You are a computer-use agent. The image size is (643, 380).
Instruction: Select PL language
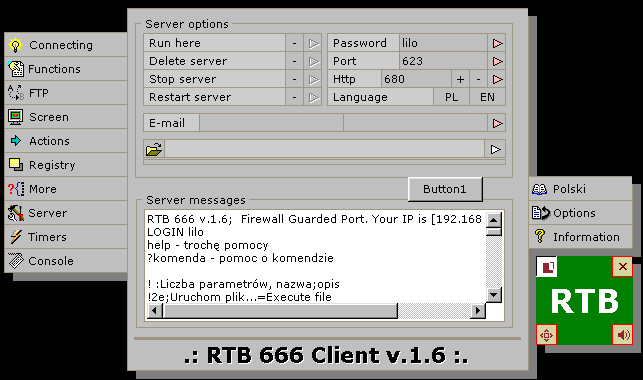(x=451, y=97)
